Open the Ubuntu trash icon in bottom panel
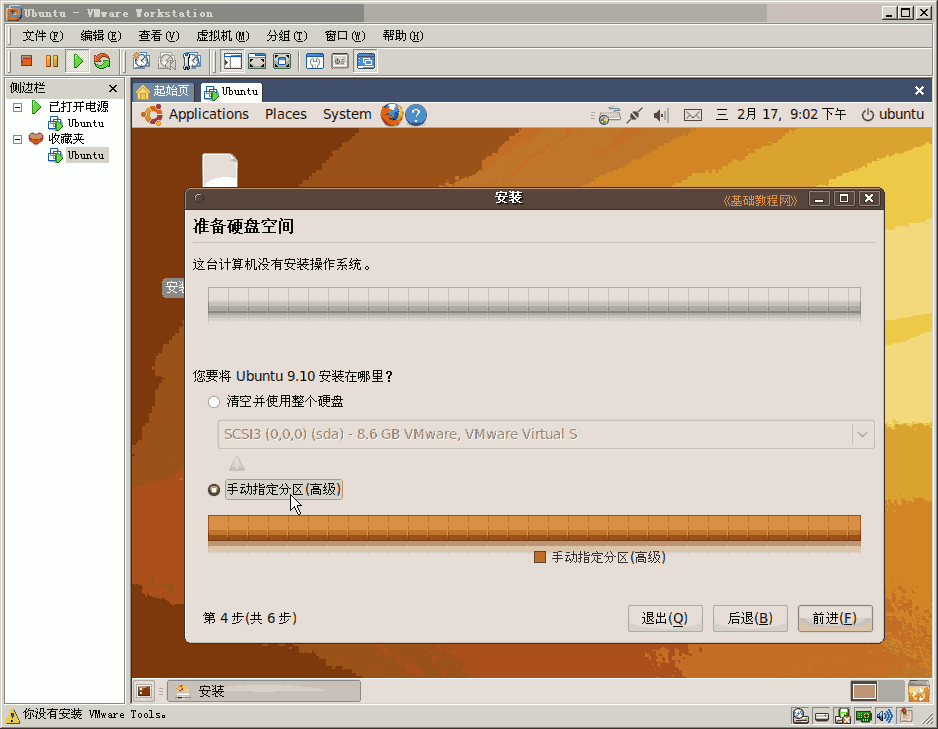The height and width of the screenshot is (729, 938). point(918,691)
